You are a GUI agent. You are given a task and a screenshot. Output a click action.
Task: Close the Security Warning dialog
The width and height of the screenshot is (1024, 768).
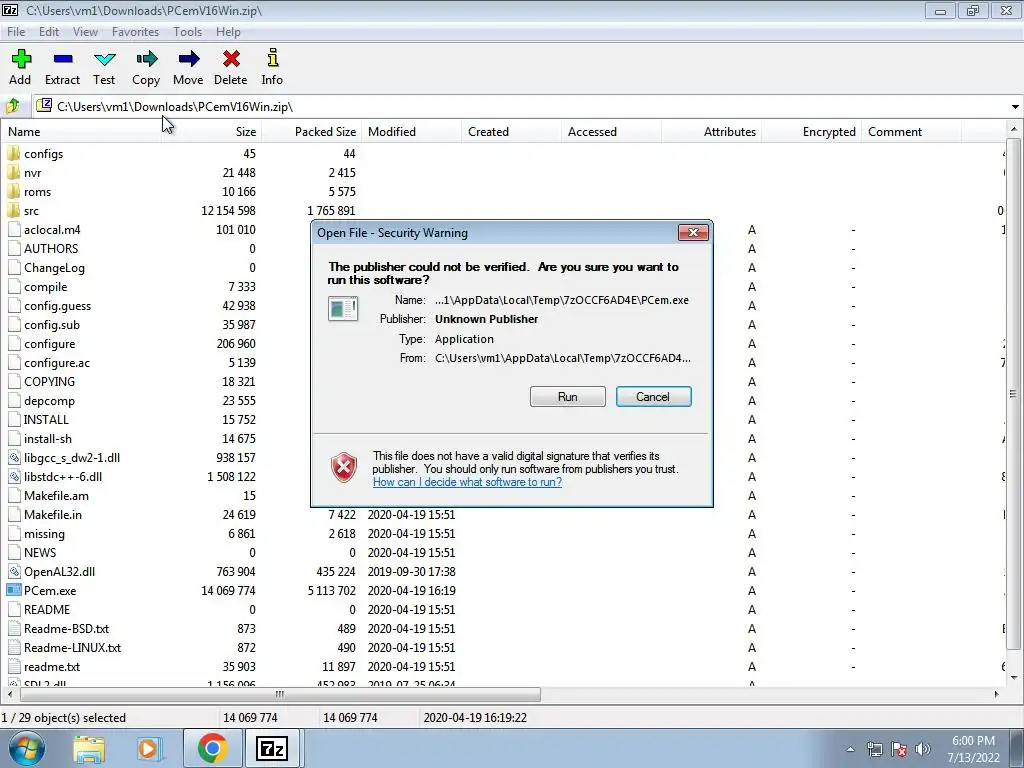(693, 232)
